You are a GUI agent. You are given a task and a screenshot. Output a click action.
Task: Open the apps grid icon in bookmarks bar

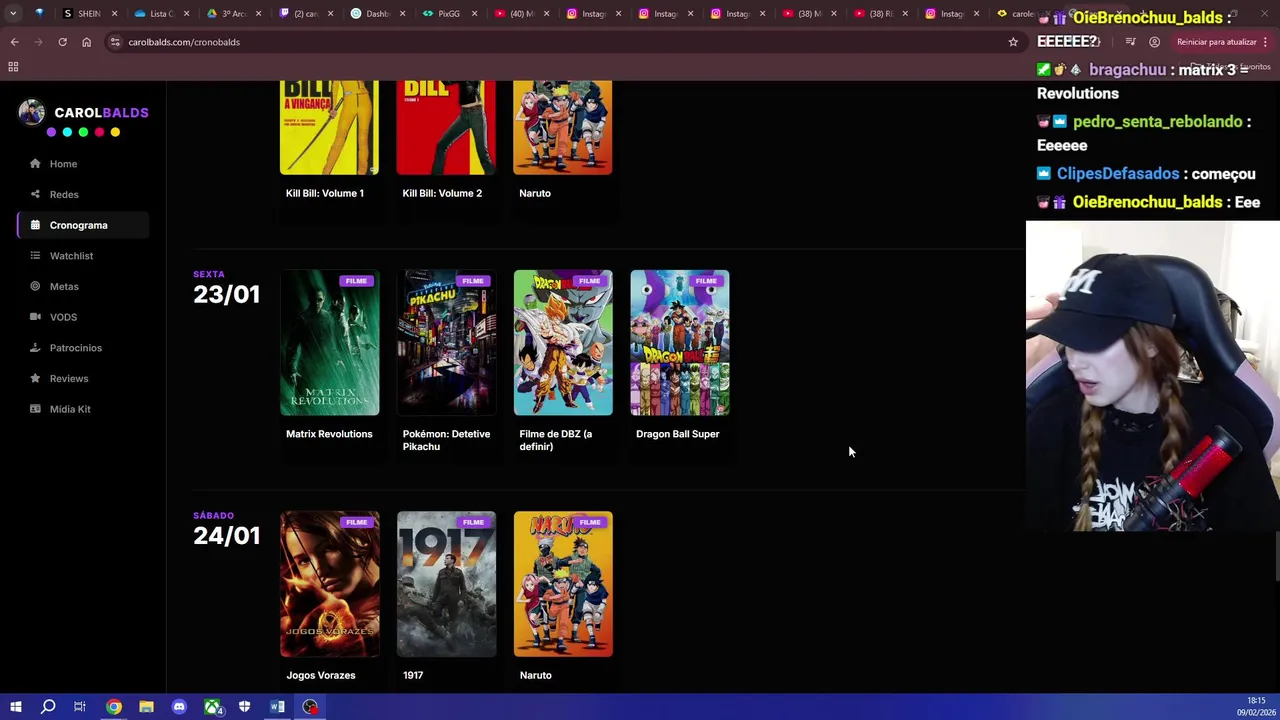pyautogui.click(x=13, y=67)
